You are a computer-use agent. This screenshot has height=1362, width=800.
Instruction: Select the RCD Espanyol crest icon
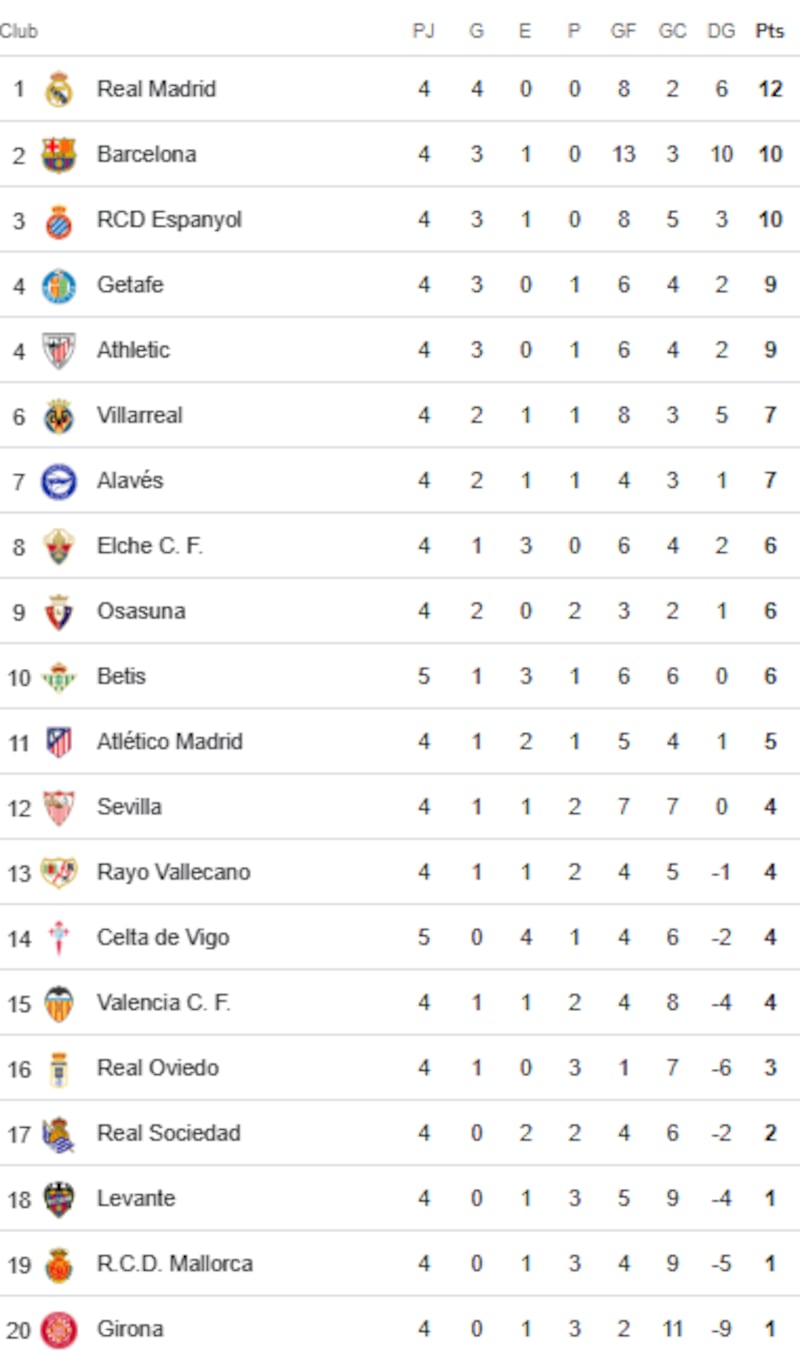click(x=59, y=220)
